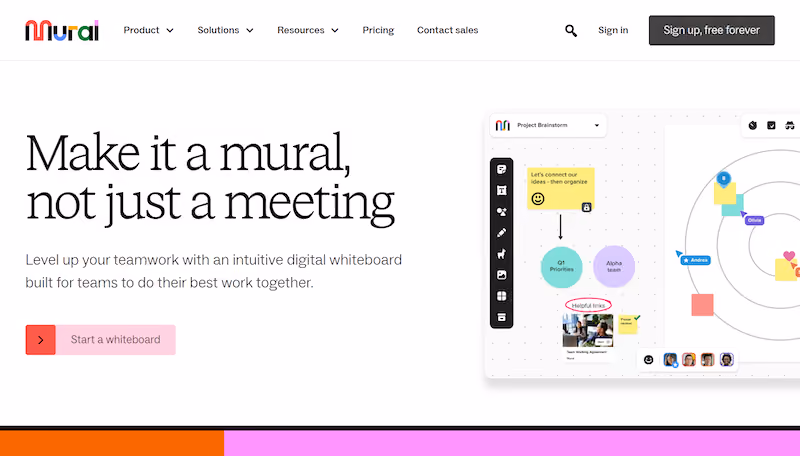Image resolution: width=800 pixels, height=456 pixels.
Task: Select the sticky note tool in the whiteboard toolbar
Action: (x=502, y=169)
